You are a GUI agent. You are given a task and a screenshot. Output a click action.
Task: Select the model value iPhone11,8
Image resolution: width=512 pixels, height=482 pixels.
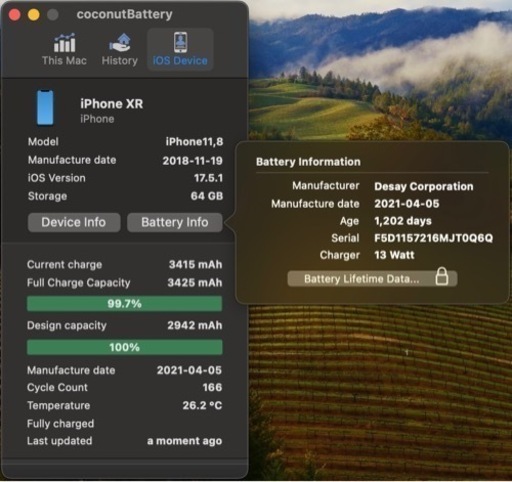click(194, 142)
